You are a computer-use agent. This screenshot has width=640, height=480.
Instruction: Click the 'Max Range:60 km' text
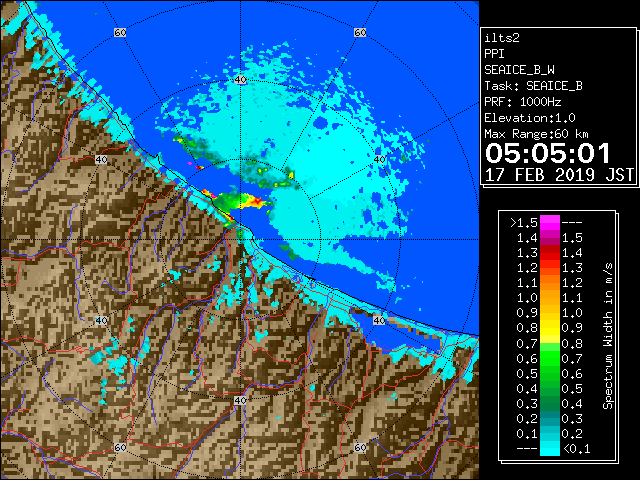(x=536, y=134)
